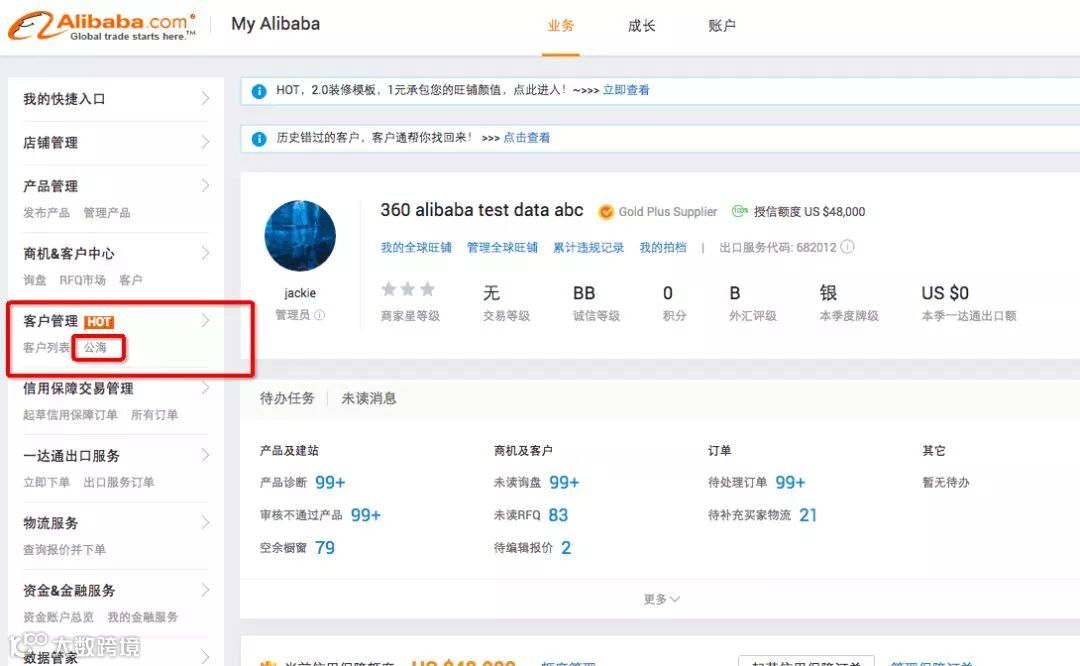The width and height of the screenshot is (1080, 666).
Task: Expand the 资金&金融服务 chevron
Action: coord(205,590)
